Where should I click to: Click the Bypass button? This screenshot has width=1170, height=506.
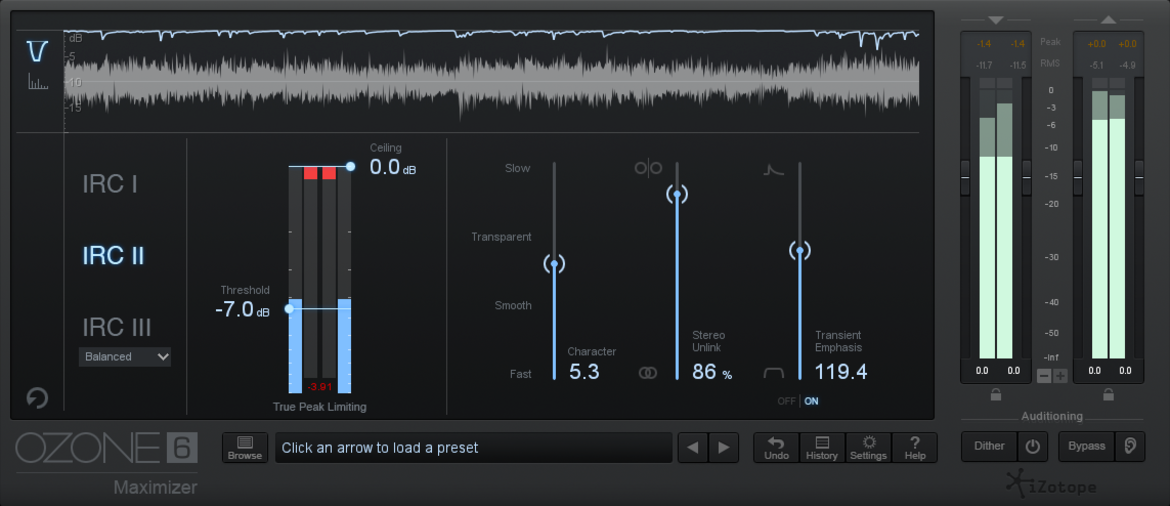(x=1086, y=446)
